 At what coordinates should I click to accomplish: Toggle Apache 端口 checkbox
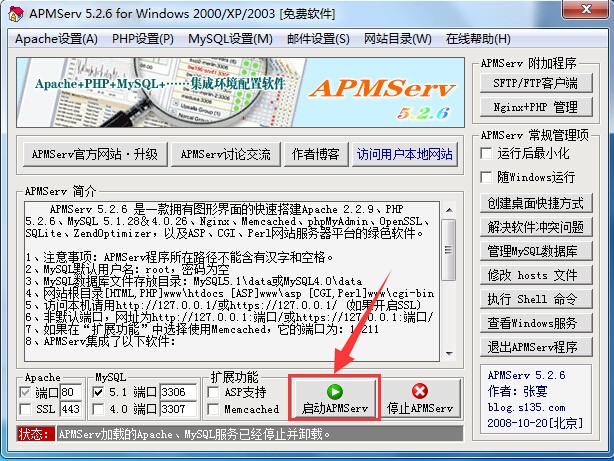(25, 392)
